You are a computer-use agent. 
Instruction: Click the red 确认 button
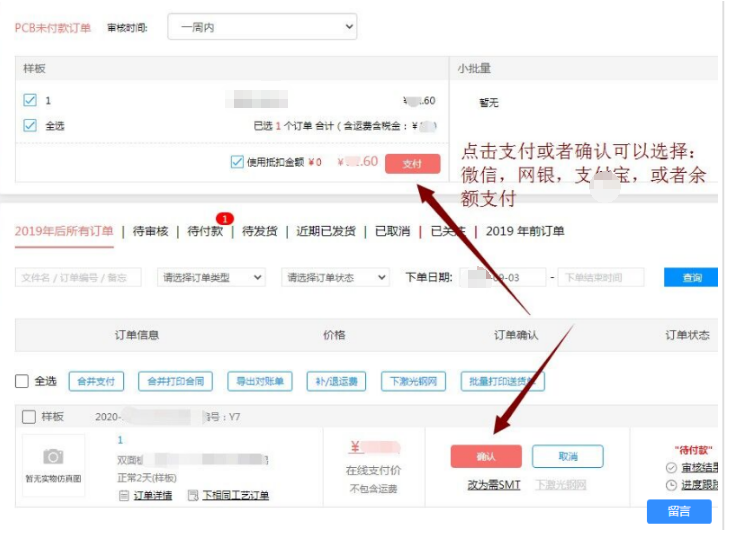(x=486, y=457)
